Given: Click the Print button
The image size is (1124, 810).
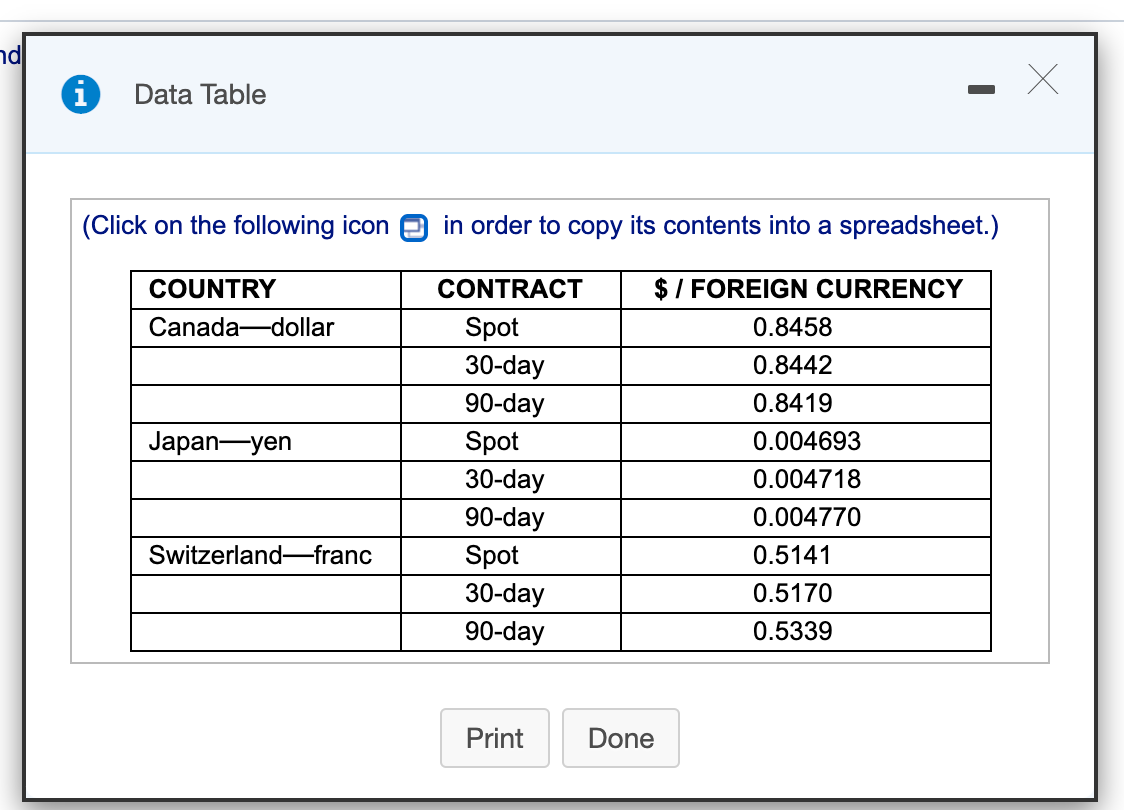Looking at the screenshot, I should click(495, 738).
